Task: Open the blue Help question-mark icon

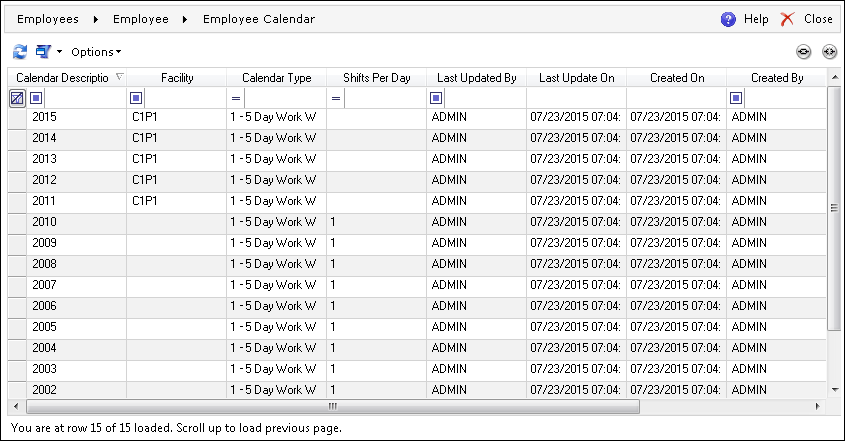Action: click(x=728, y=19)
